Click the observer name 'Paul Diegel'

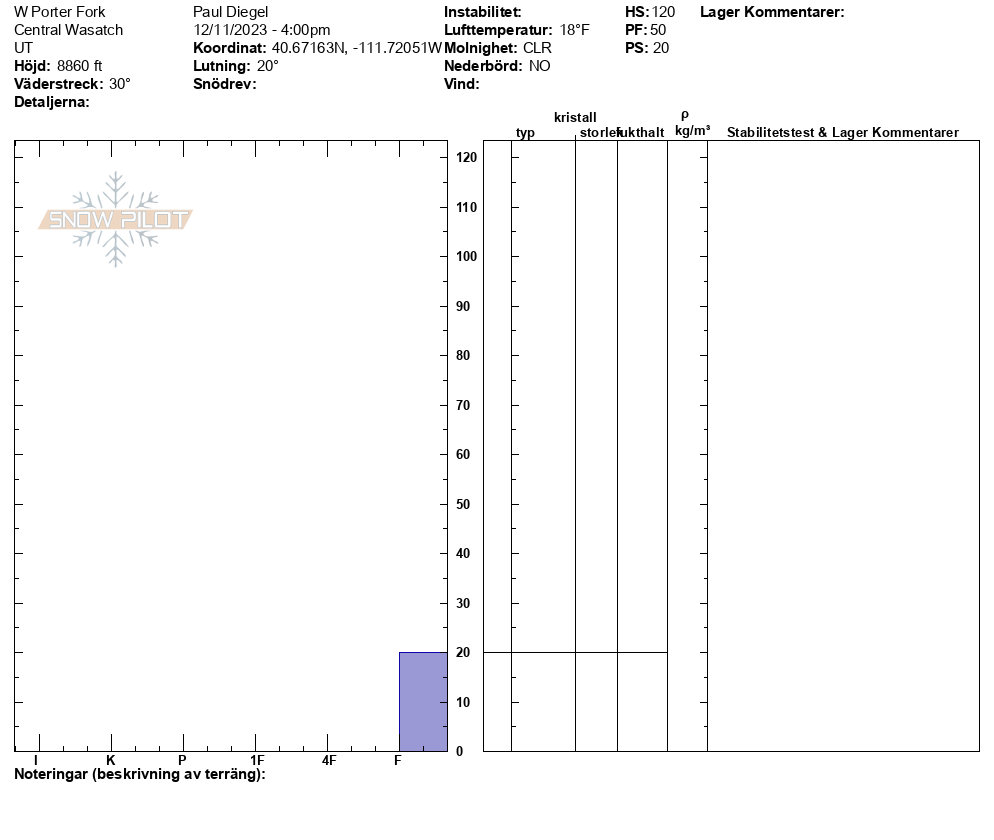(231, 12)
